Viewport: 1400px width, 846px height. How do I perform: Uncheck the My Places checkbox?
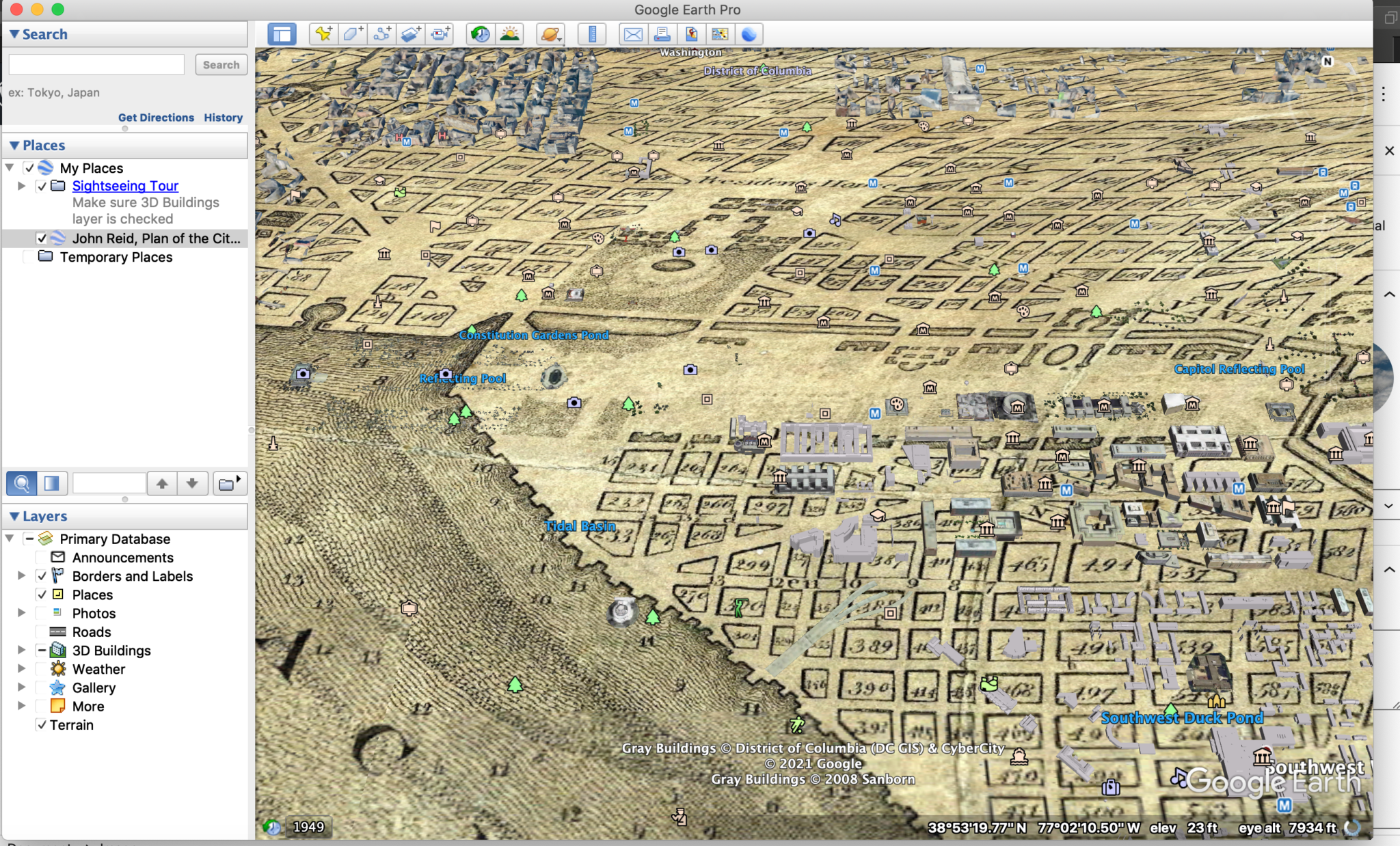click(29, 167)
